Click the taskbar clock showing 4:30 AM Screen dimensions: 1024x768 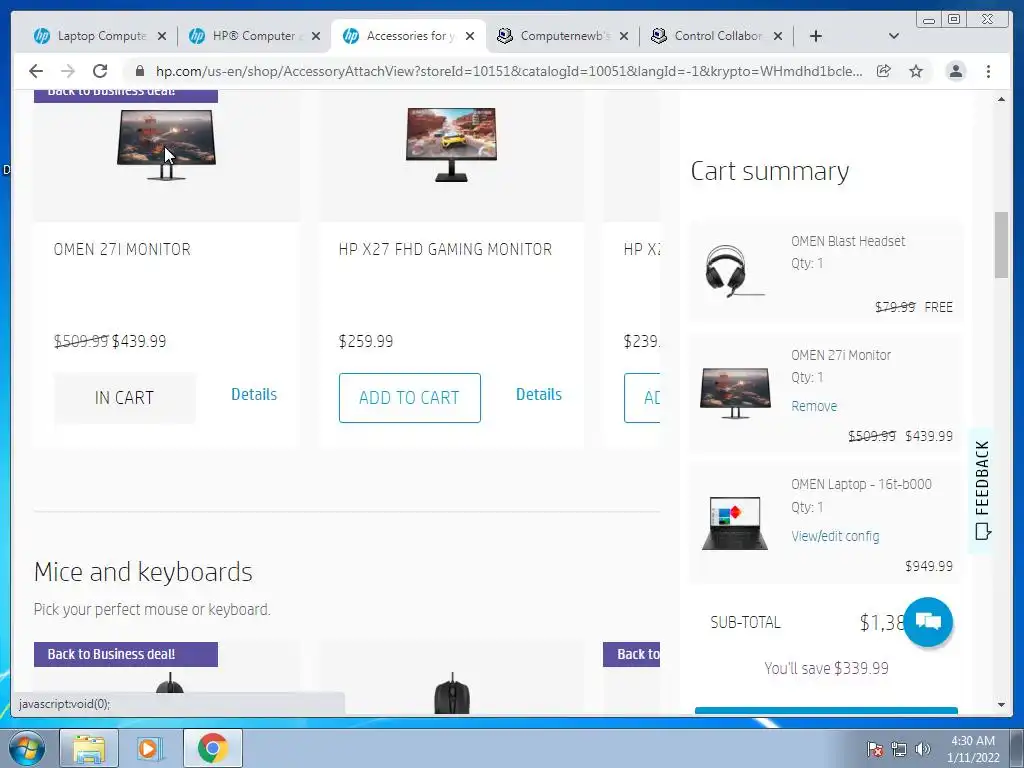(x=973, y=749)
